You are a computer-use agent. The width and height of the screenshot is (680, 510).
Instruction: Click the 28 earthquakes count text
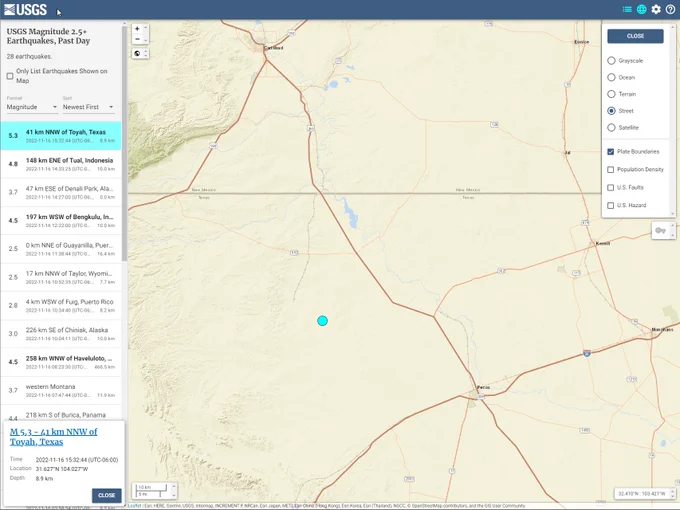point(29,56)
